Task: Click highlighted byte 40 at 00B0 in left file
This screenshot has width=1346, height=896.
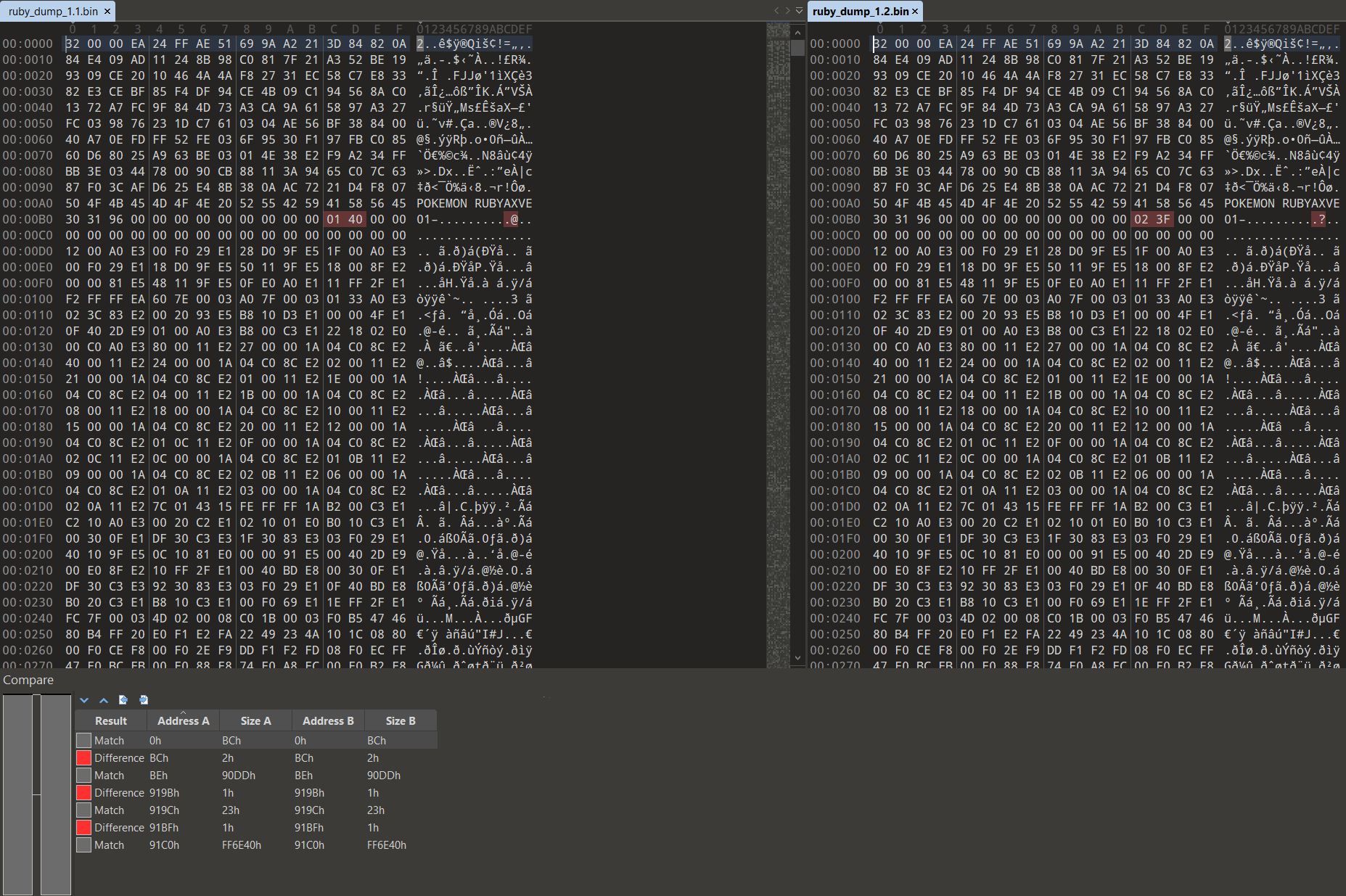Action: point(356,219)
